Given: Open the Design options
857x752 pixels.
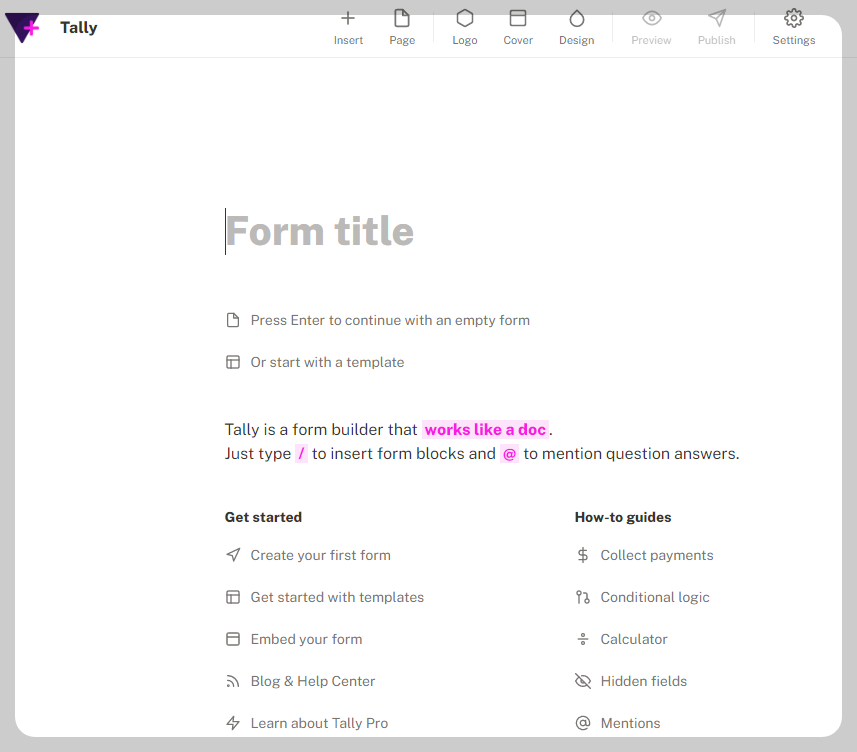Looking at the screenshot, I should pos(577,27).
